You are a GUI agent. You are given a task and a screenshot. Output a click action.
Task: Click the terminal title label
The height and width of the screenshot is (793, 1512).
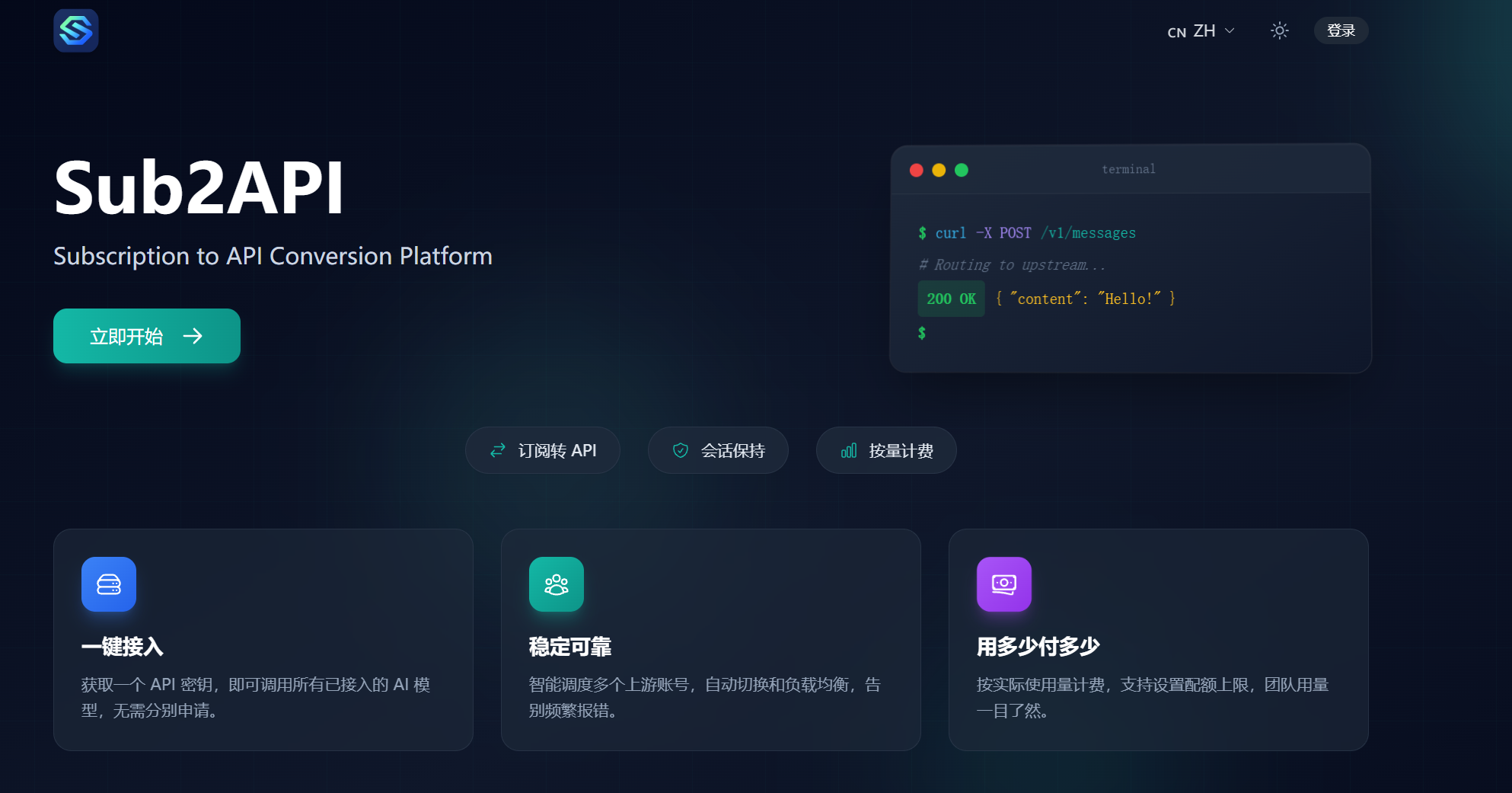tap(1128, 169)
